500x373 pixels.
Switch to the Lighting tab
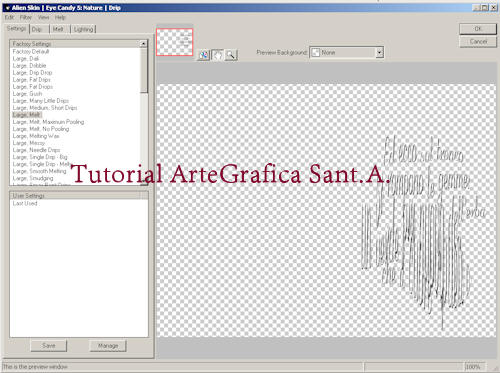click(83, 29)
